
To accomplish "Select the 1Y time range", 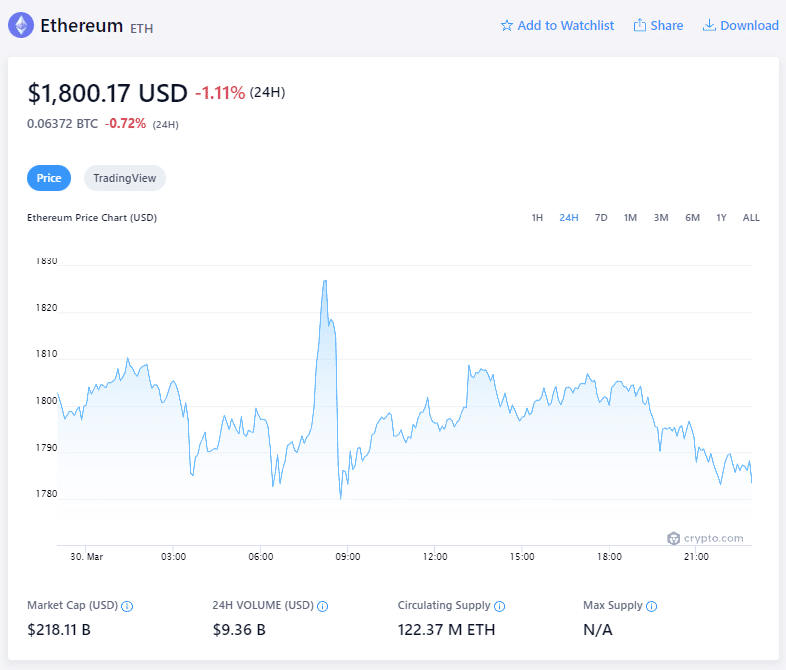I will coord(721,217).
